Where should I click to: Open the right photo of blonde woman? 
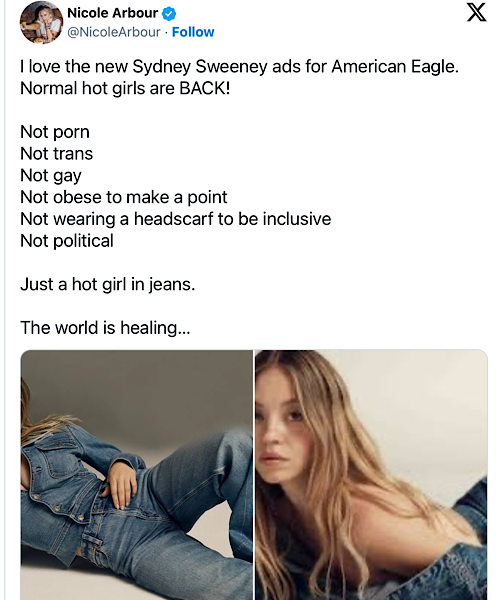[371, 475]
